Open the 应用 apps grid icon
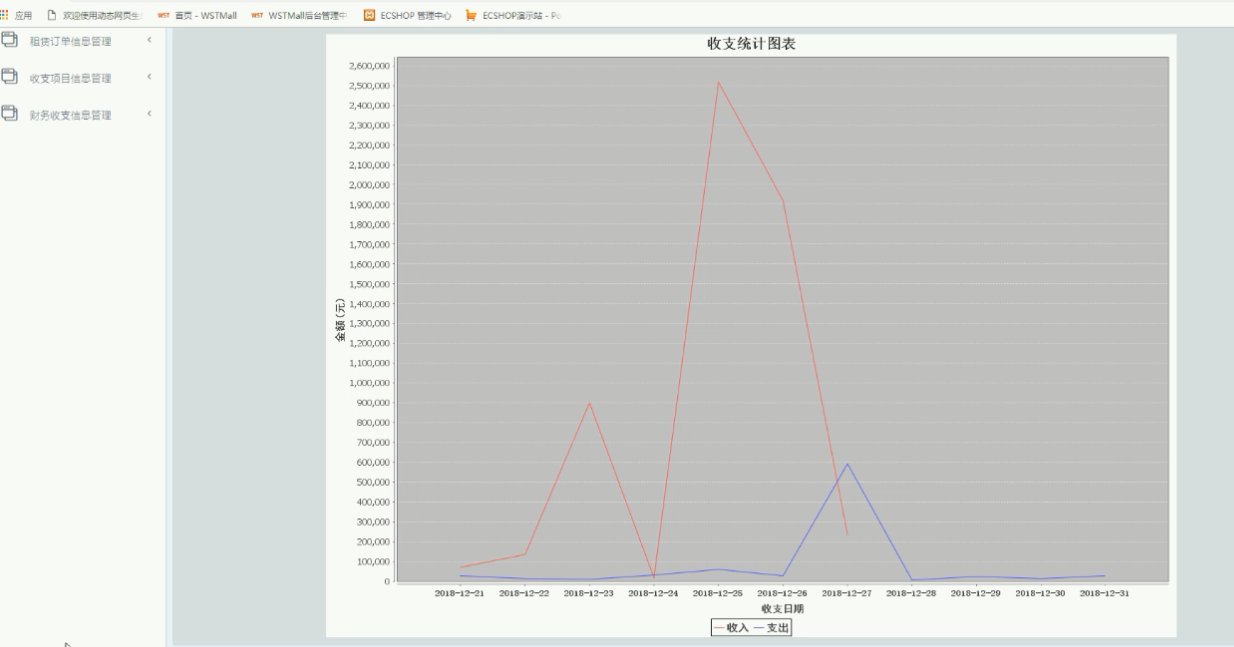The width and height of the screenshot is (1234, 647). pyautogui.click(x=4, y=15)
